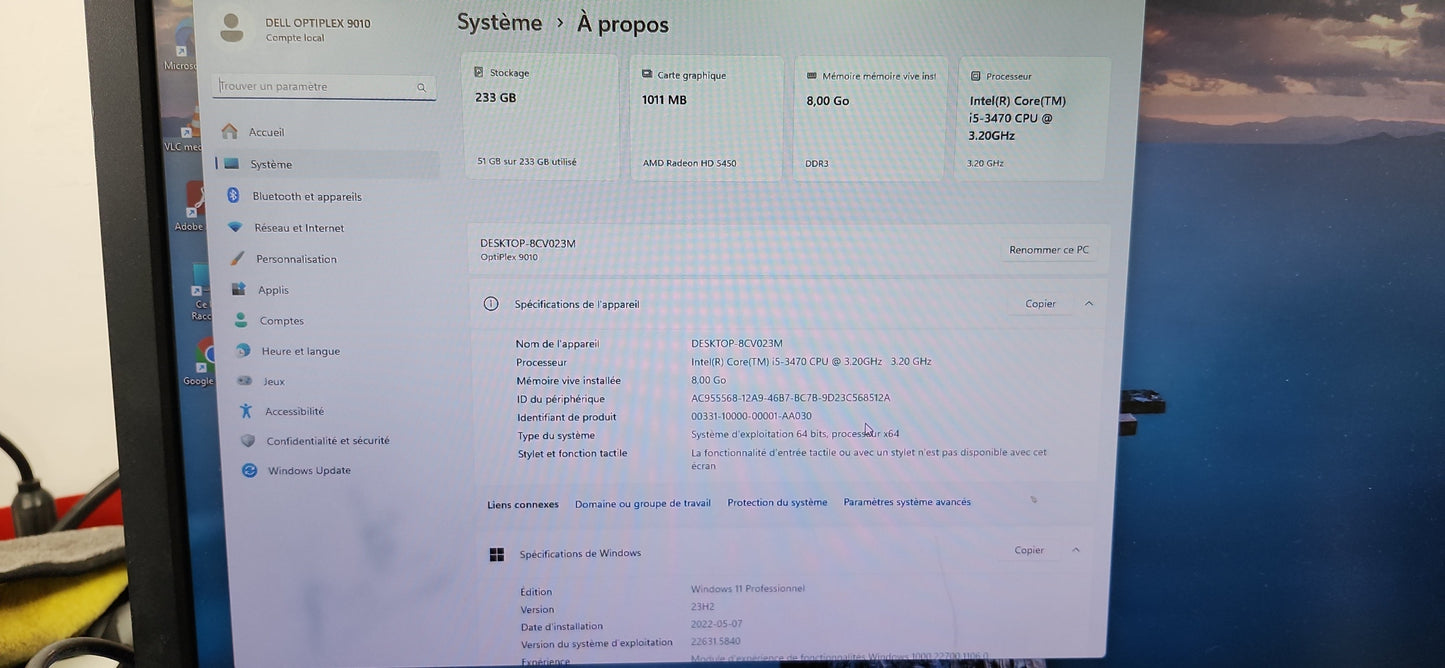Open Paramètres système avancés link
Image resolution: width=1445 pixels, height=668 pixels.
point(906,502)
